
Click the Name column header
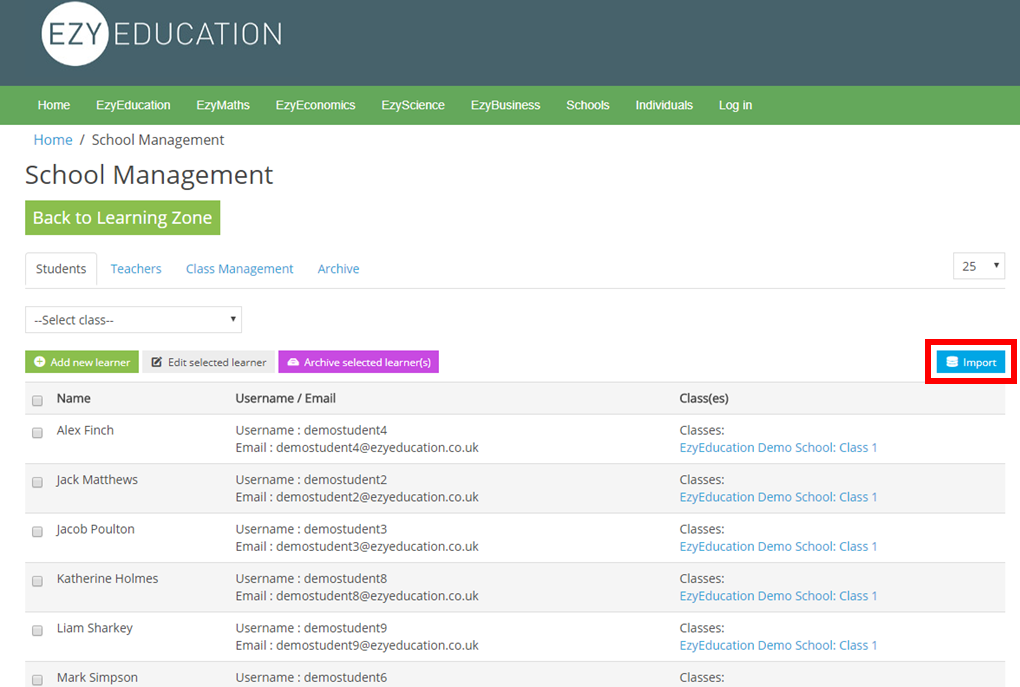74,398
